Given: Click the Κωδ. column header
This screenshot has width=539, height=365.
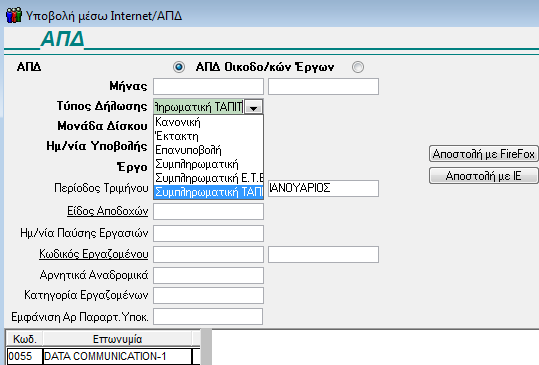Looking at the screenshot, I should [25, 339].
